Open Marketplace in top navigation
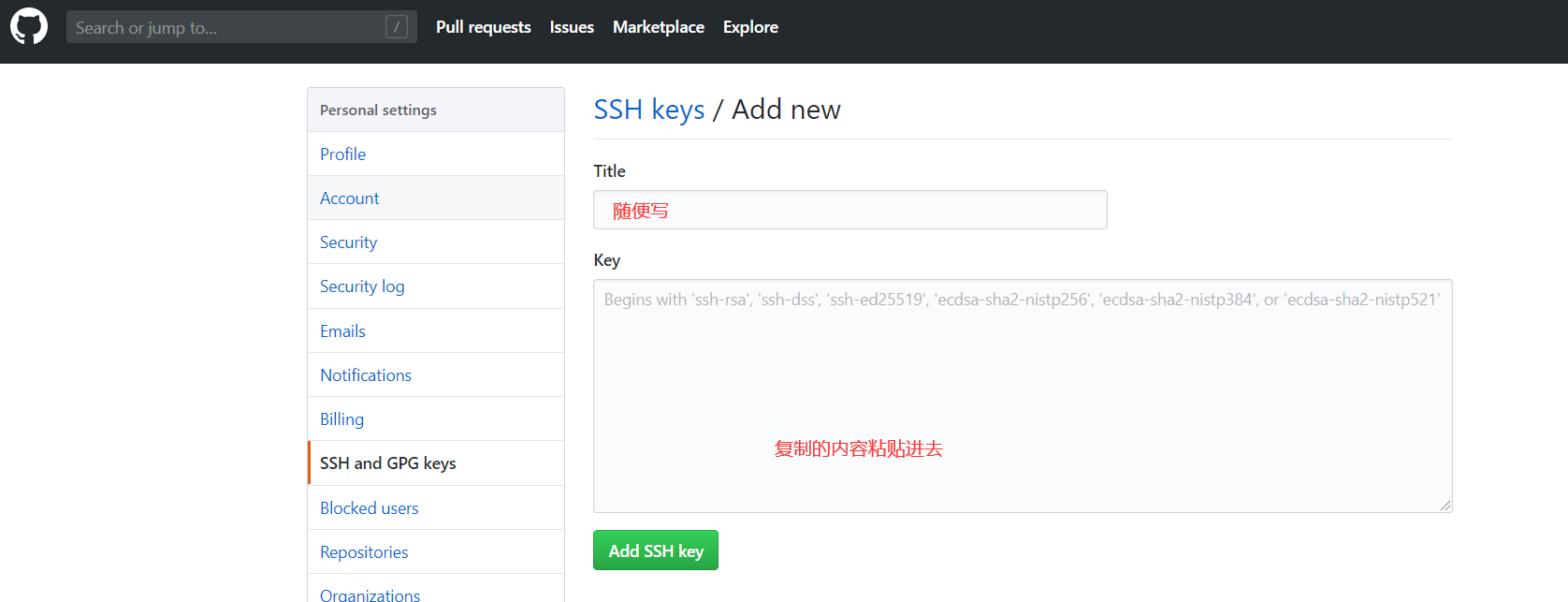 659,27
